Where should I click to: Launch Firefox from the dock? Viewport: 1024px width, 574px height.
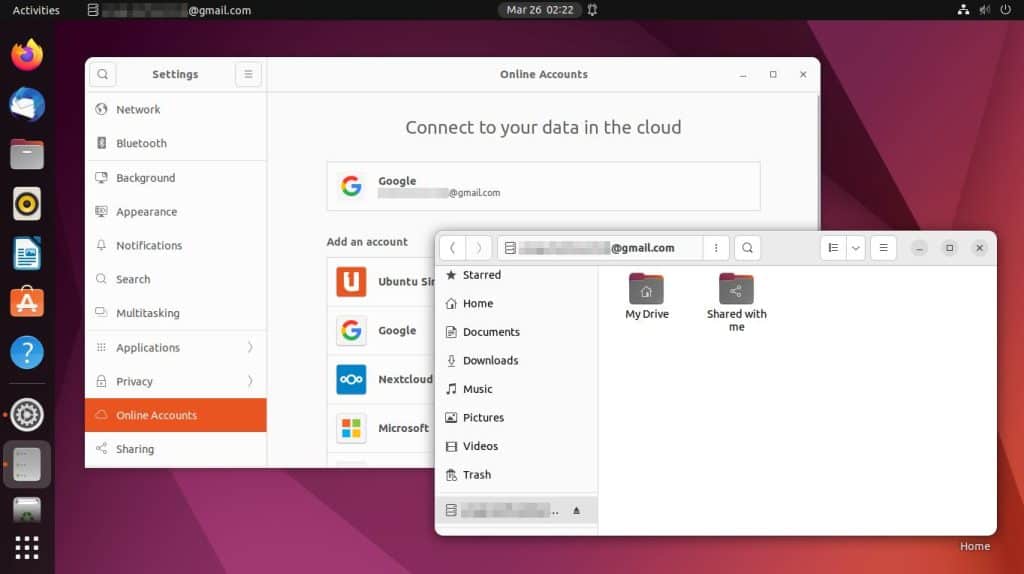(27, 55)
